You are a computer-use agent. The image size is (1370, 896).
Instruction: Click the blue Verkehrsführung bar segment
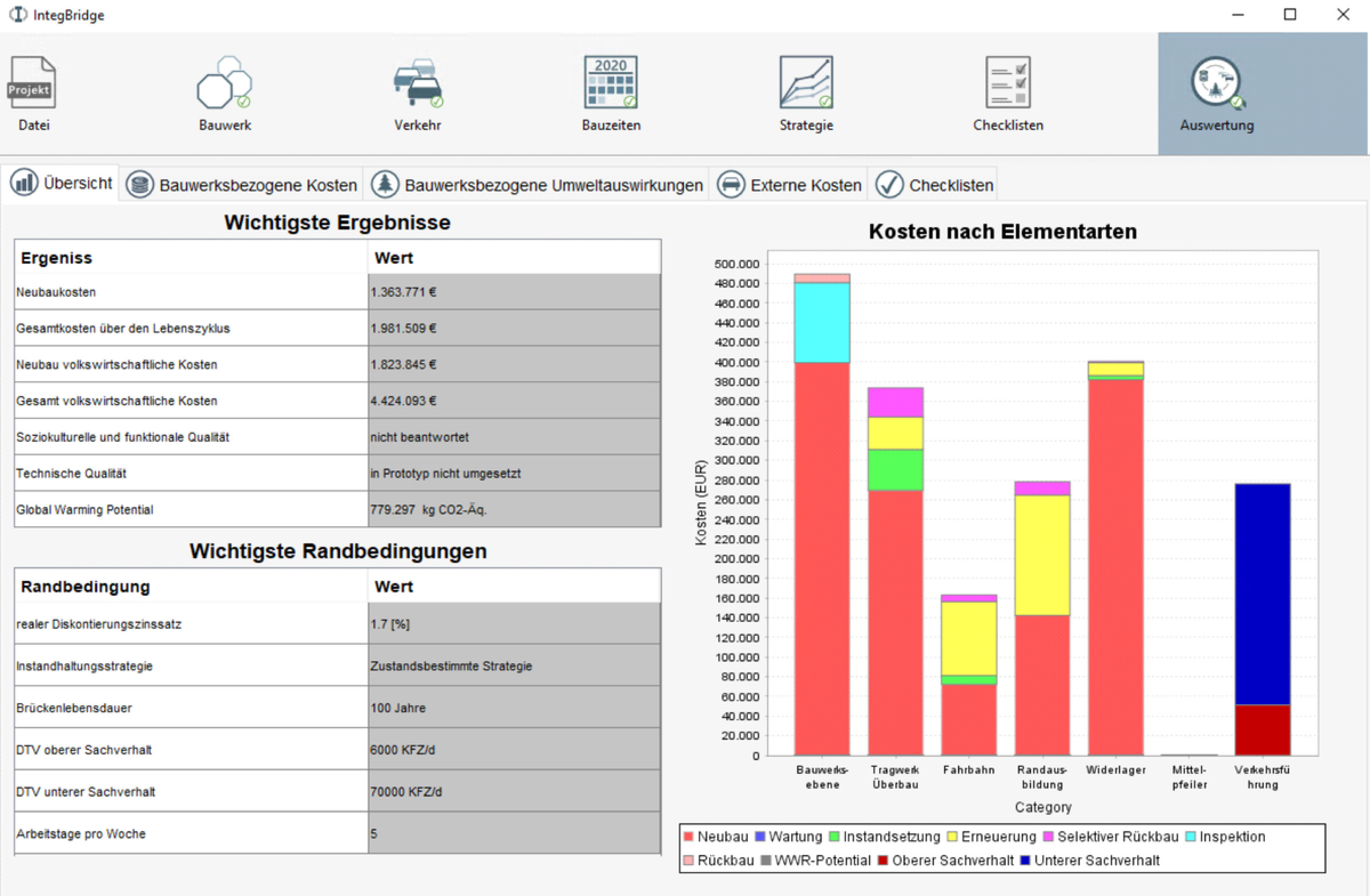point(1262,593)
